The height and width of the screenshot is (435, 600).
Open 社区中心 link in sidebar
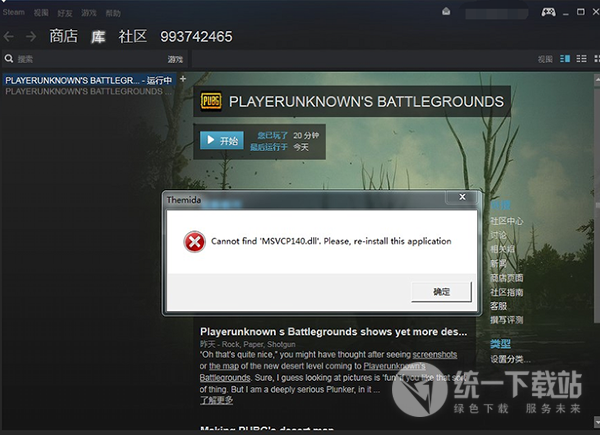click(x=506, y=220)
